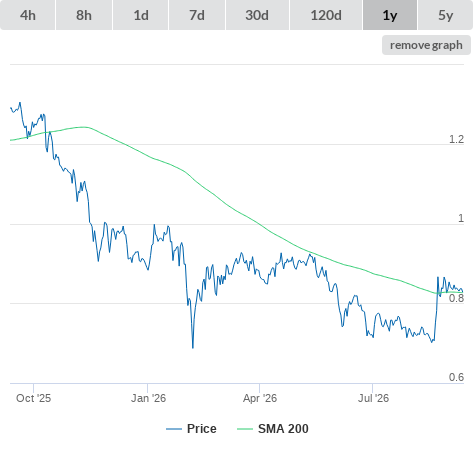The width and height of the screenshot is (474, 455).
Task: Click the remove graph button
Action: click(426, 45)
